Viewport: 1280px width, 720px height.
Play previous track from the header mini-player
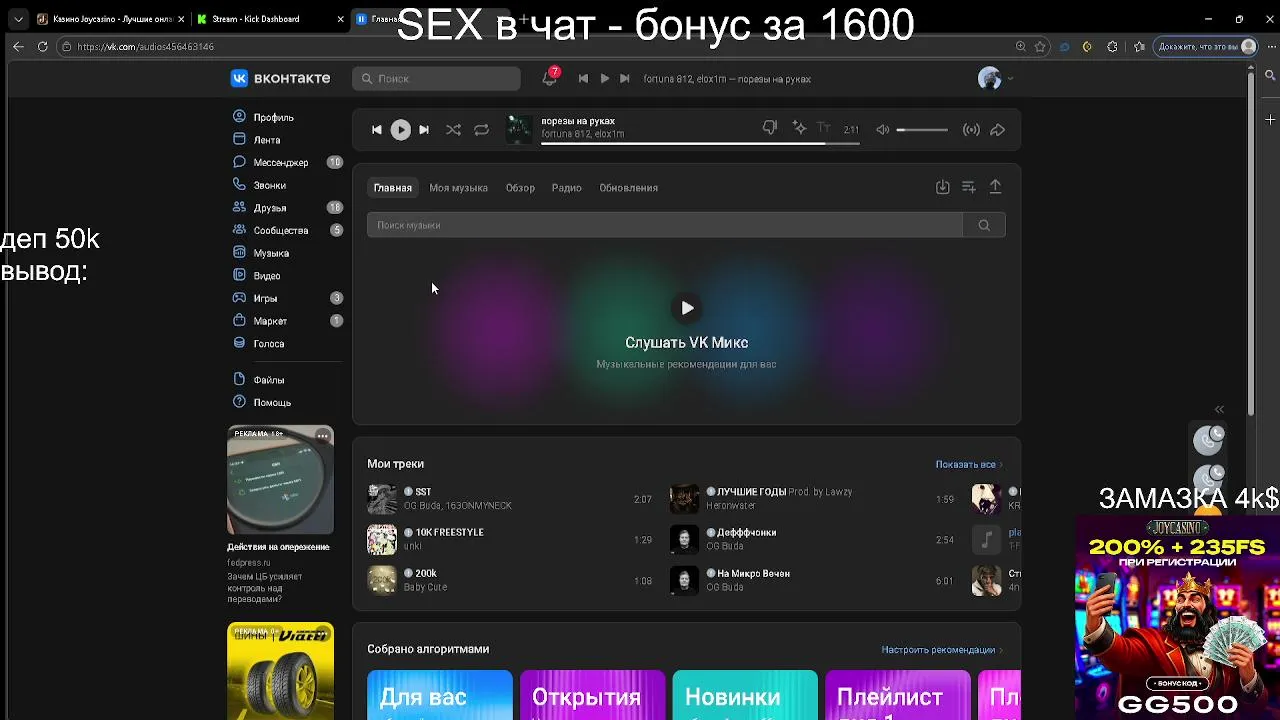[x=583, y=78]
